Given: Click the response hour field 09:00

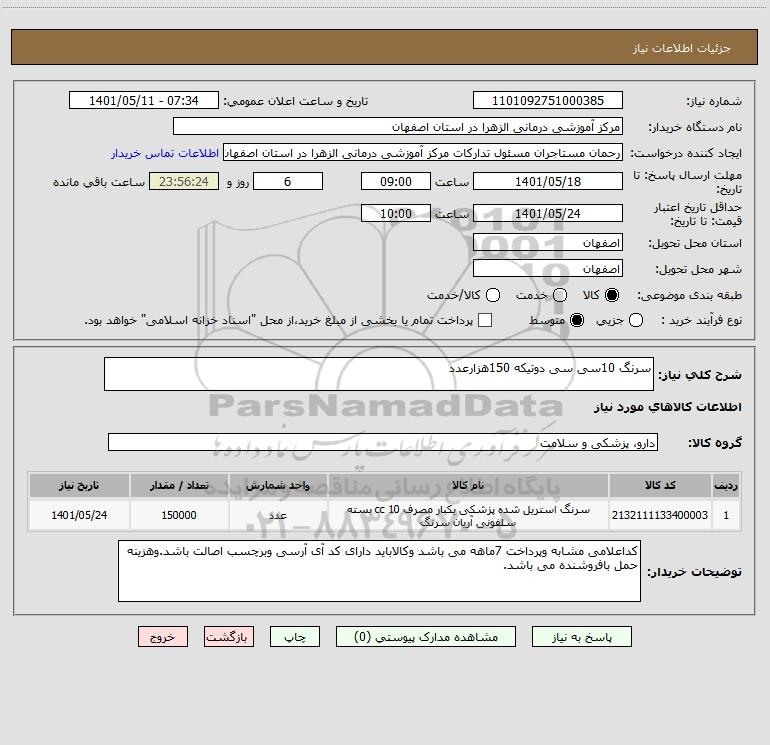Looking at the screenshot, I should point(396,182).
